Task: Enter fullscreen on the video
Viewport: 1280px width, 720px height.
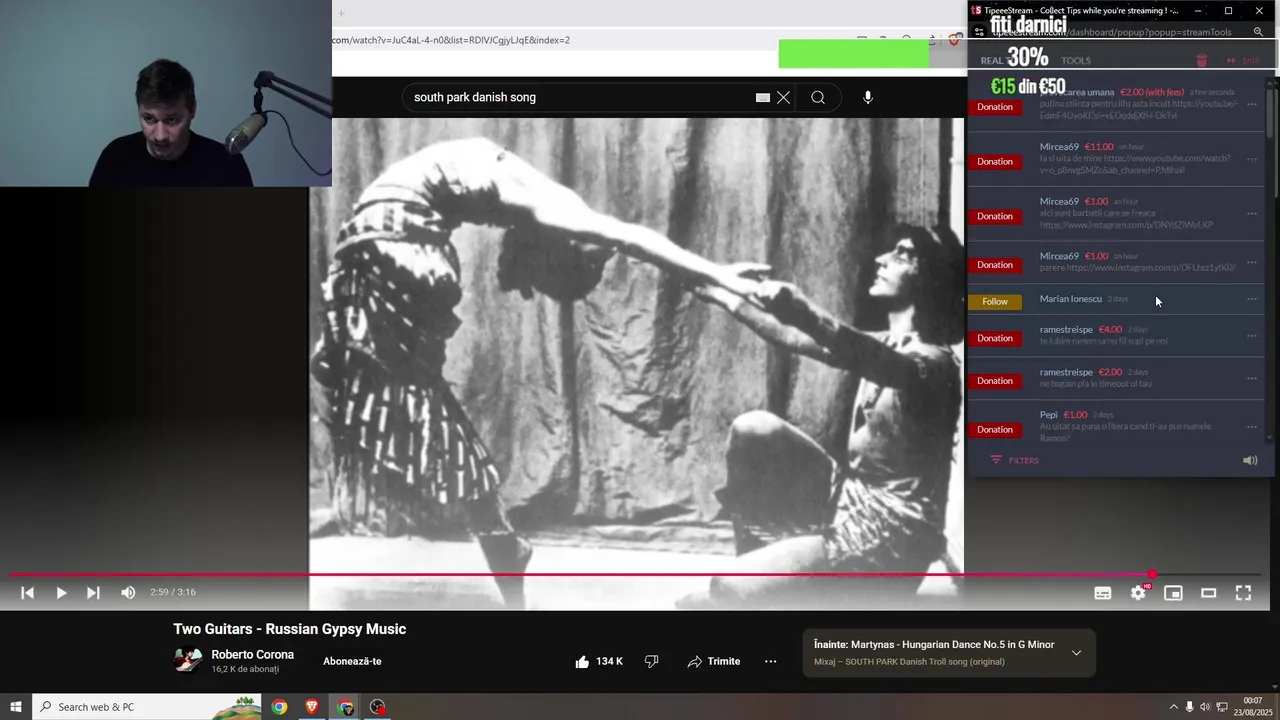Action: [x=1243, y=593]
